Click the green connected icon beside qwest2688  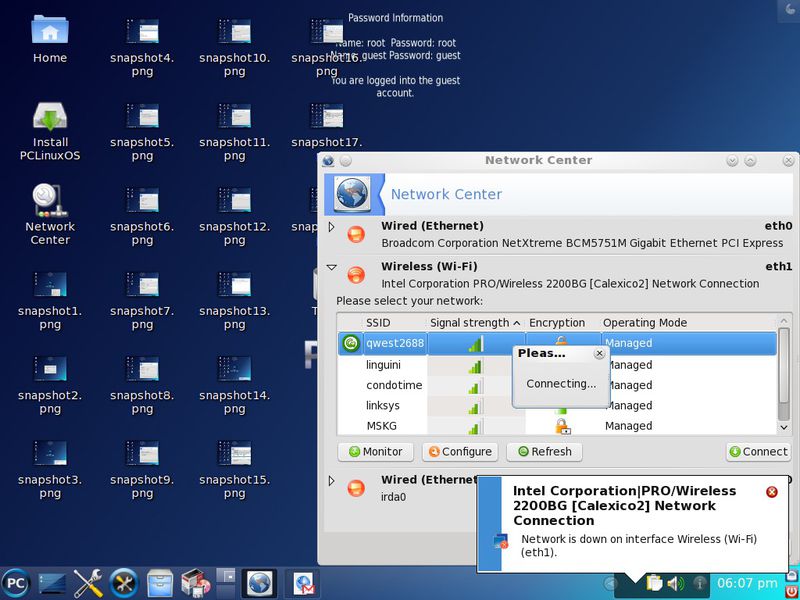point(351,343)
